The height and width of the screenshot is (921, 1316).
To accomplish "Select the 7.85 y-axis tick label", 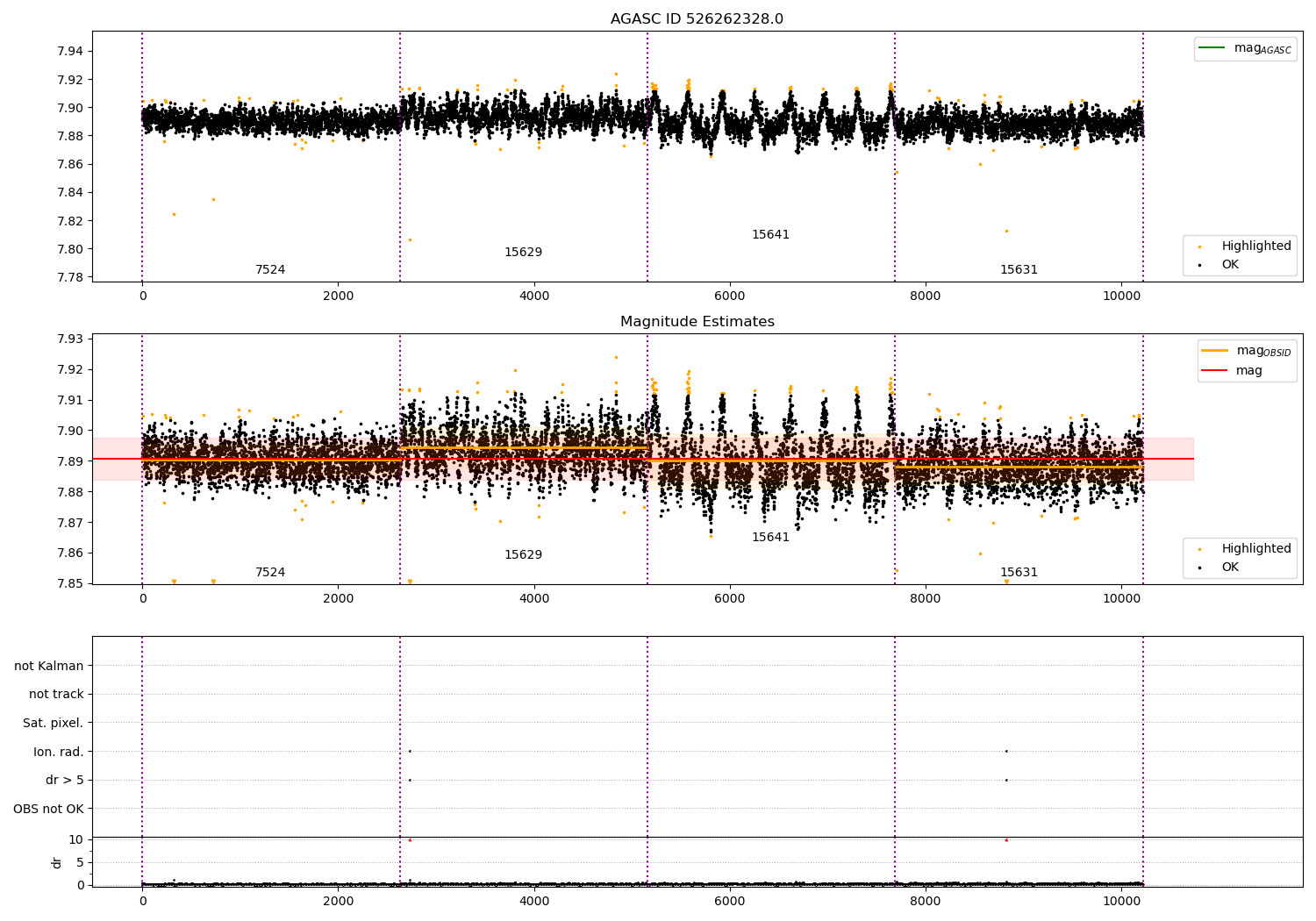I will point(69,583).
